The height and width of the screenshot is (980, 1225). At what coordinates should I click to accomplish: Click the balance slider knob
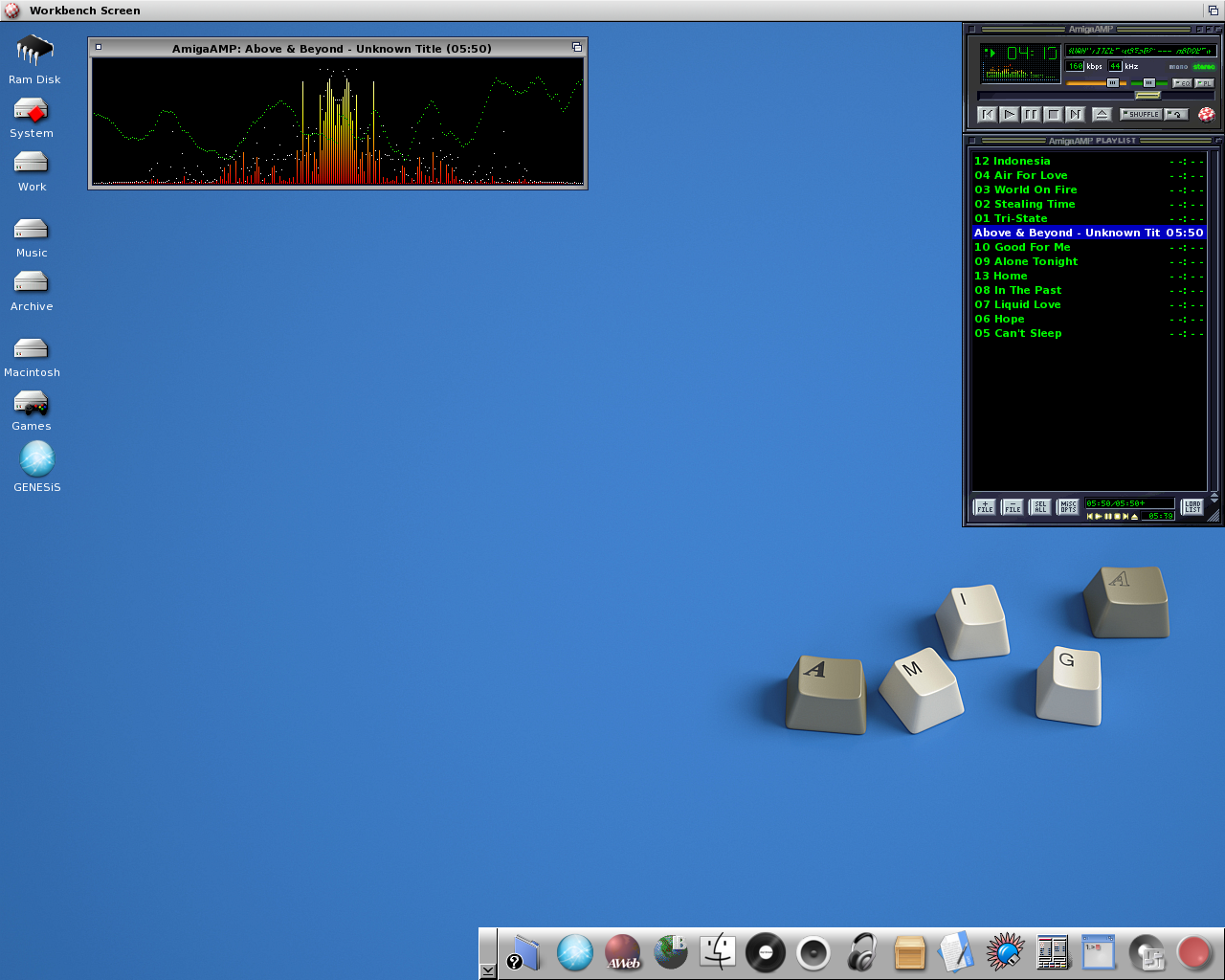(x=1148, y=83)
